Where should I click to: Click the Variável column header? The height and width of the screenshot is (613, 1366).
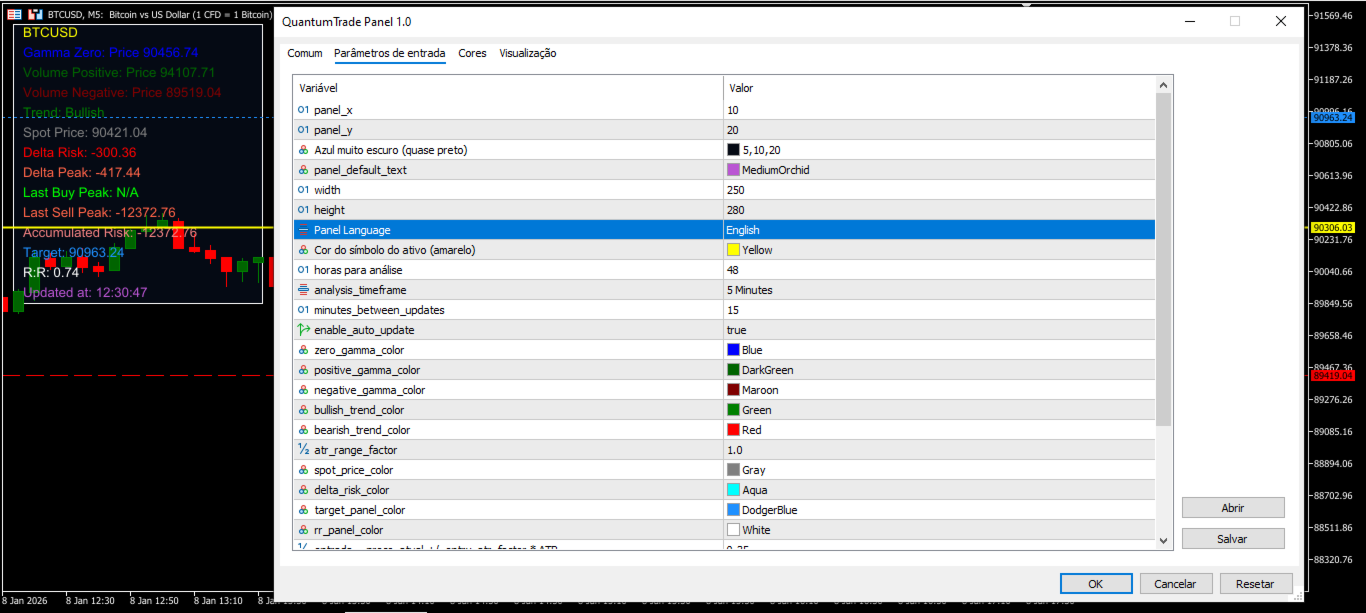508,88
